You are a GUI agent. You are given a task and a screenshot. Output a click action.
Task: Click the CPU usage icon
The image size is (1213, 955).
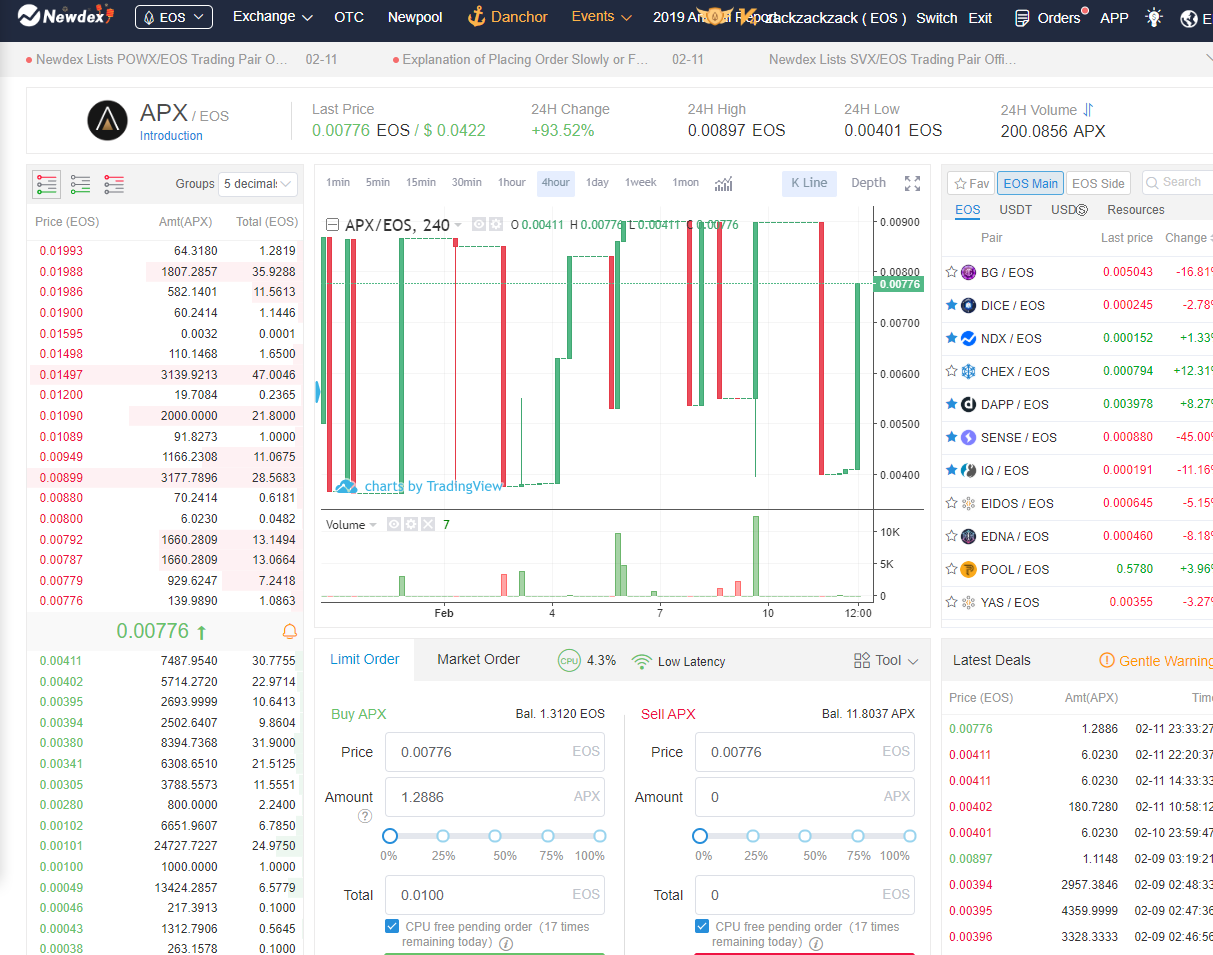tap(569, 660)
